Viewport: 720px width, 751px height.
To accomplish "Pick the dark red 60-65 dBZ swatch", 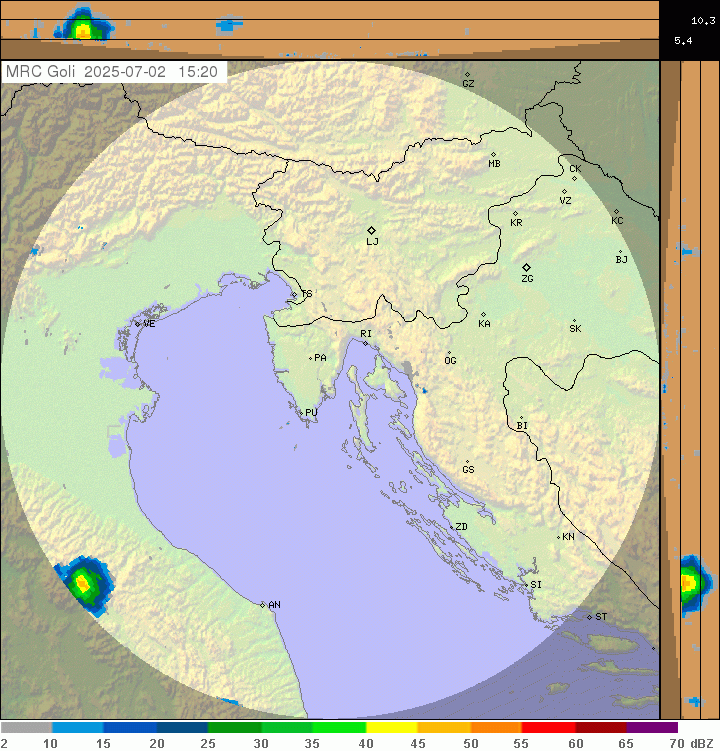I will tap(601, 728).
